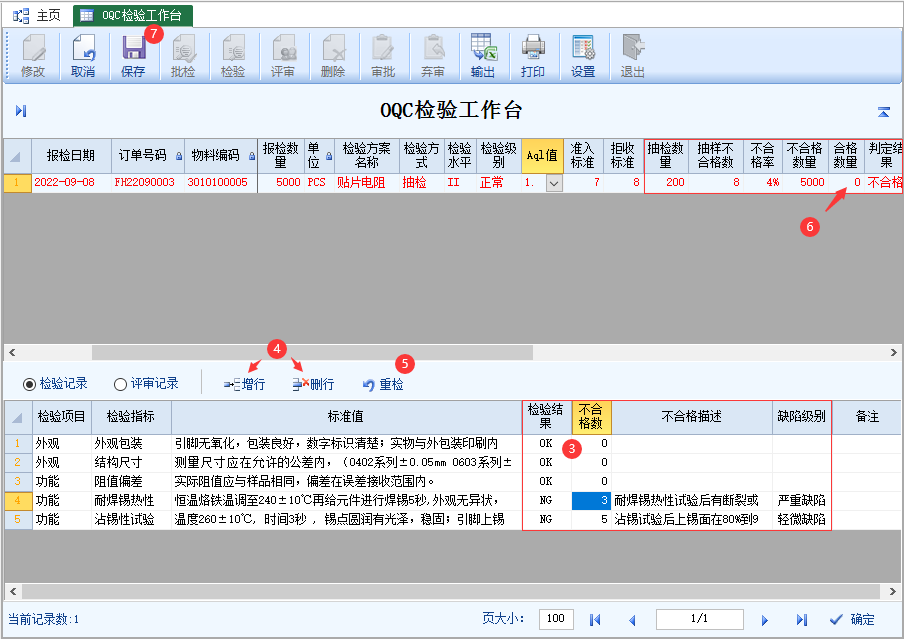Click the 缺陷级别 column header
The width and height of the screenshot is (904, 639).
coord(801,417)
